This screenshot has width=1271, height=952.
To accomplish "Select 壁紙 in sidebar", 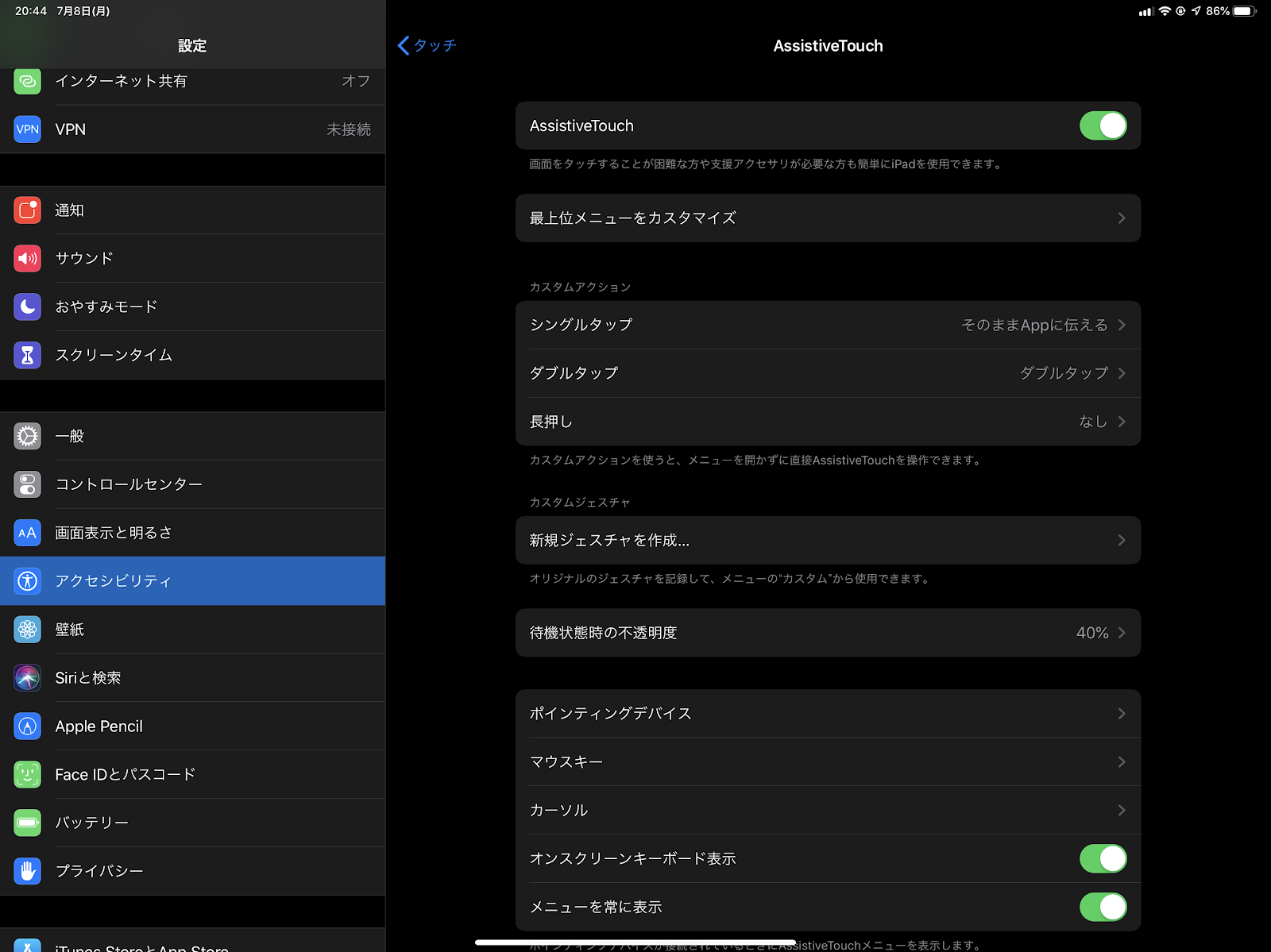I will pyautogui.click(x=192, y=630).
